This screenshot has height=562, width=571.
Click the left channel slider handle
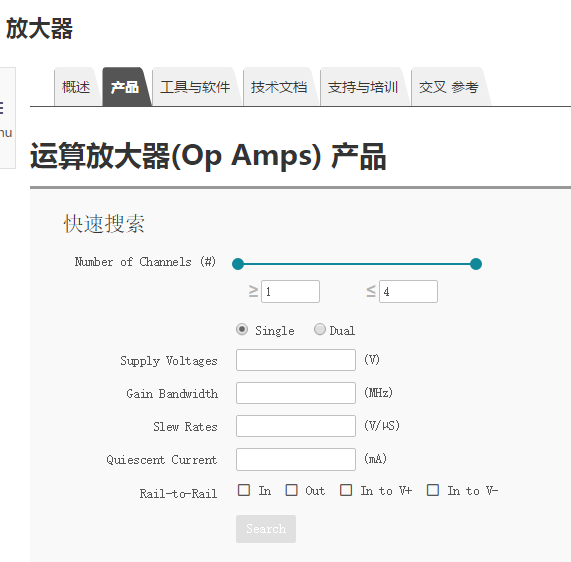coord(238,264)
